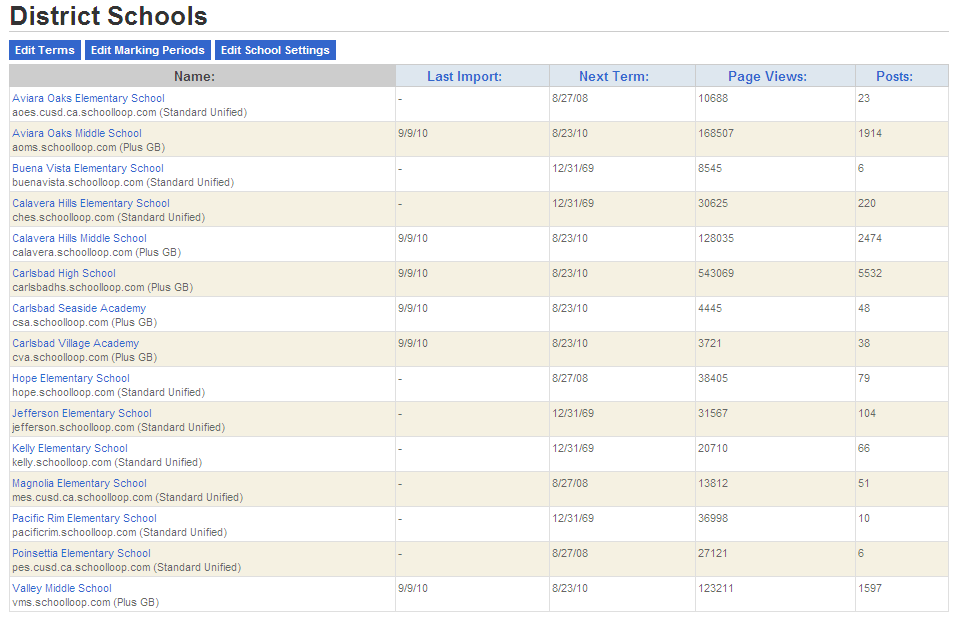Click csa.schoolloop.com domain text
Screen dimensions: 958x629
[x=60, y=322]
